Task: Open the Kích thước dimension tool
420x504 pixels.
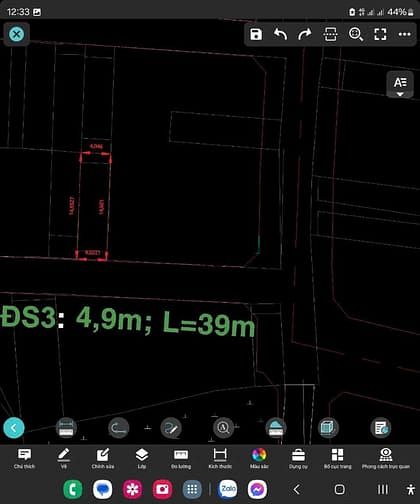Action: (220, 459)
